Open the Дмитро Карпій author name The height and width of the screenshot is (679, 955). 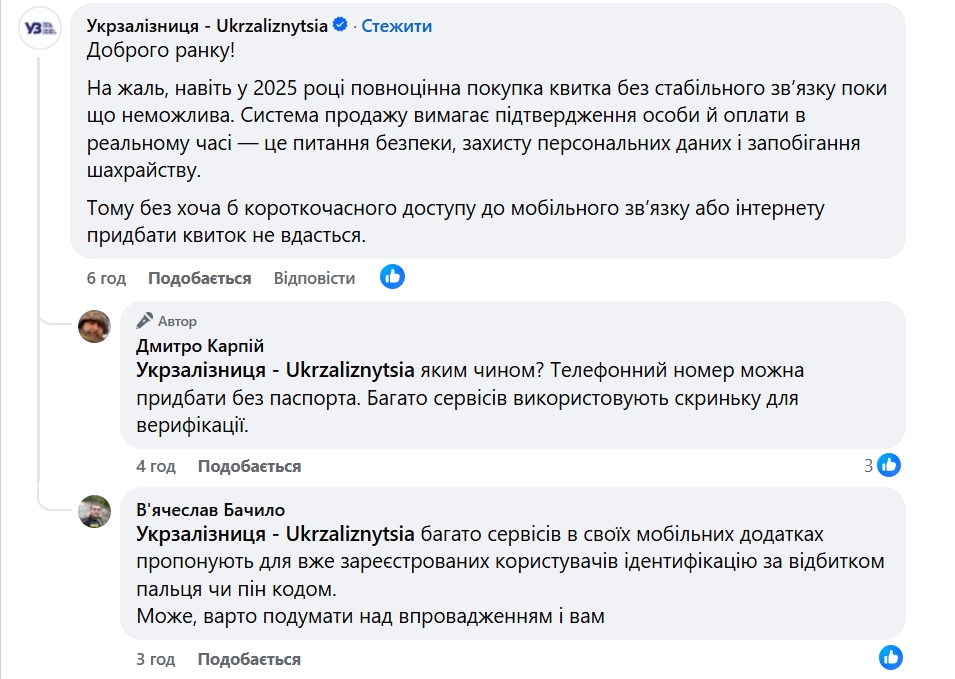200,346
